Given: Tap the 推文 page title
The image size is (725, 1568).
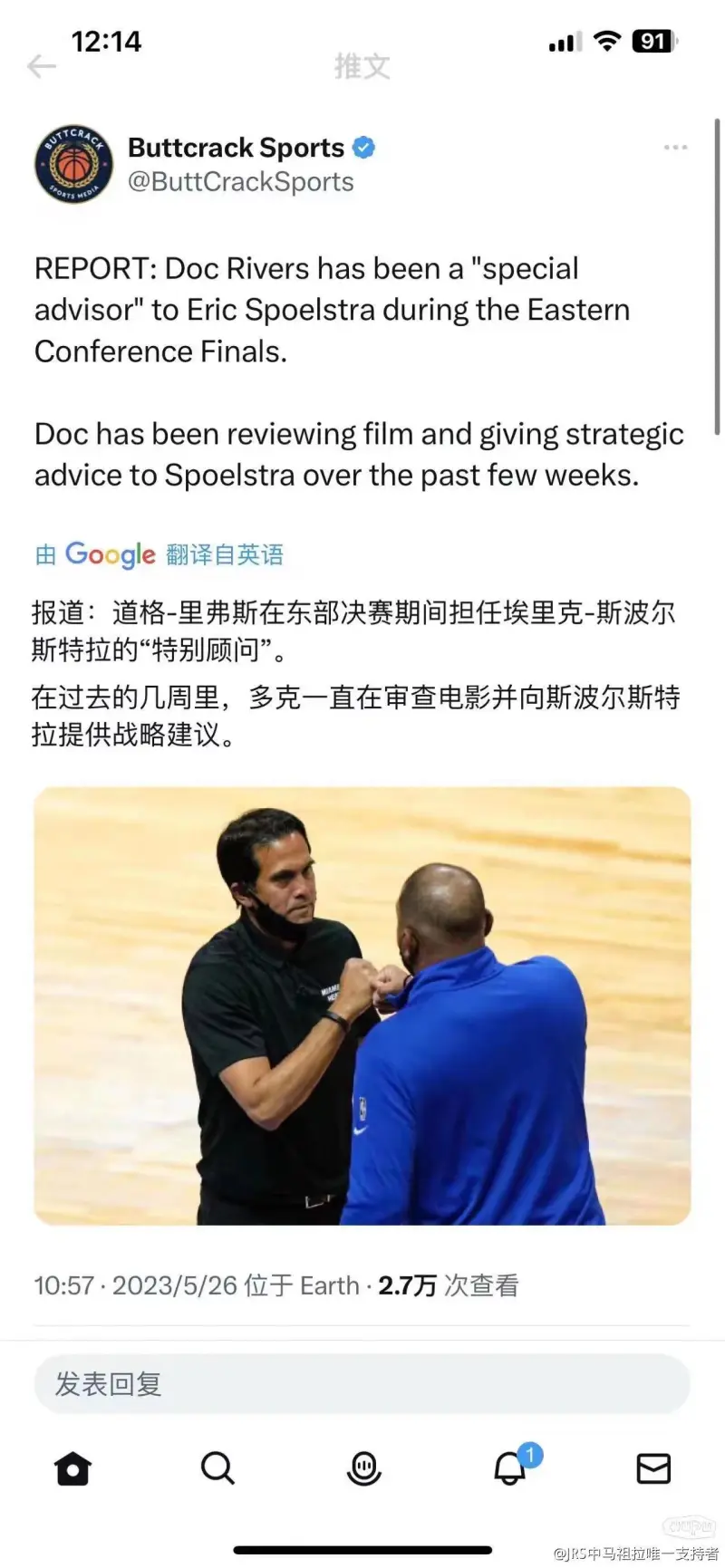Looking at the screenshot, I should pos(362,66).
